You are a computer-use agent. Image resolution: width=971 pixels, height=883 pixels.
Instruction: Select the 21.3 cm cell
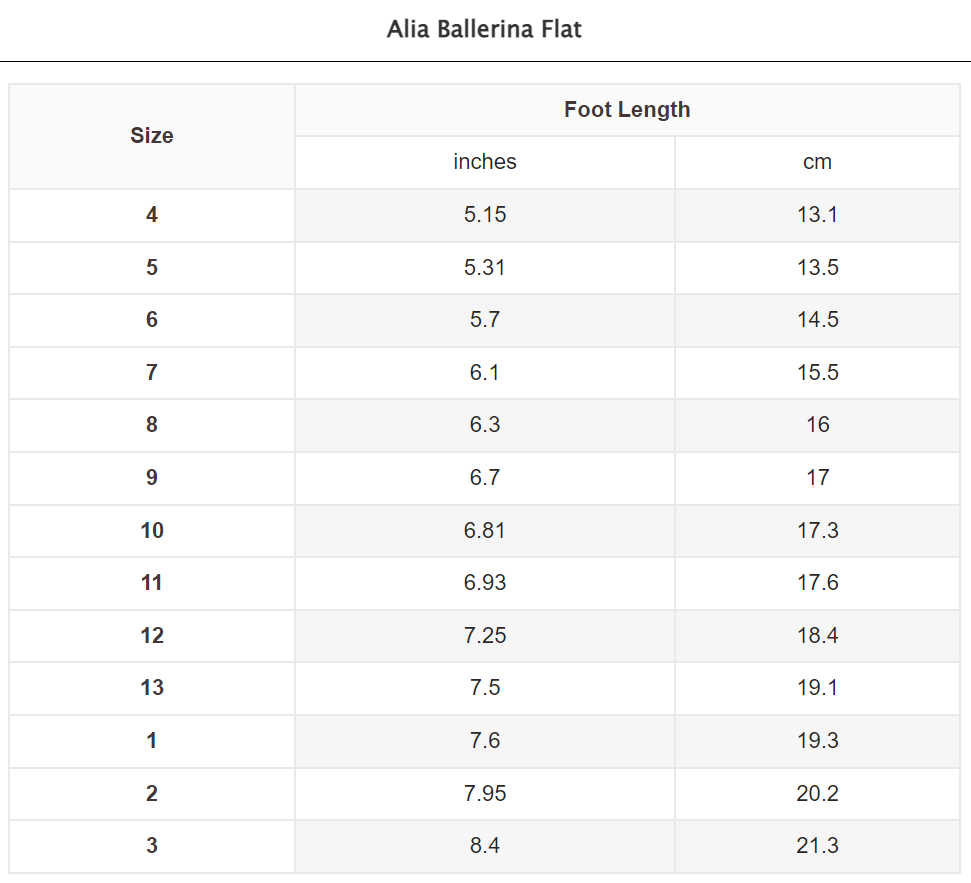point(817,846)
